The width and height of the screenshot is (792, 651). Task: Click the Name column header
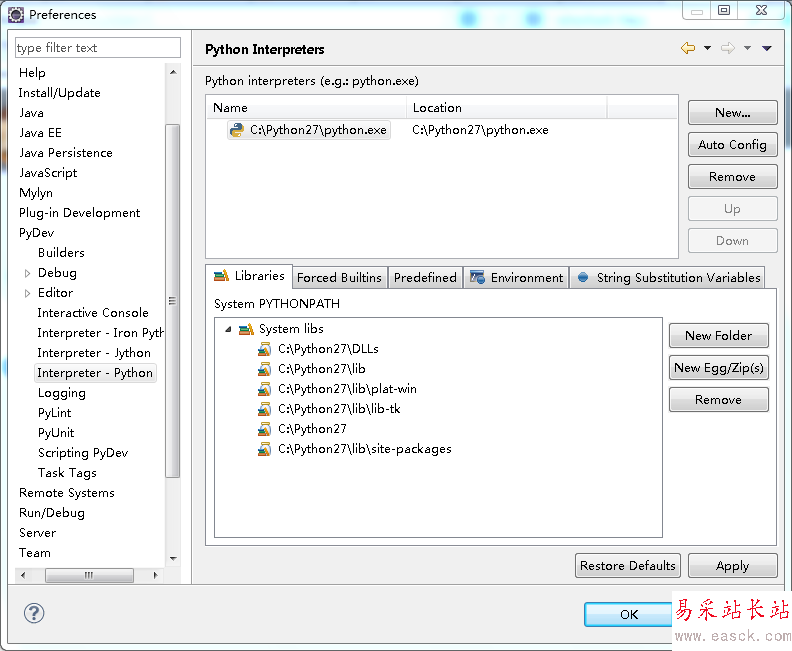[x=307, y=108]
